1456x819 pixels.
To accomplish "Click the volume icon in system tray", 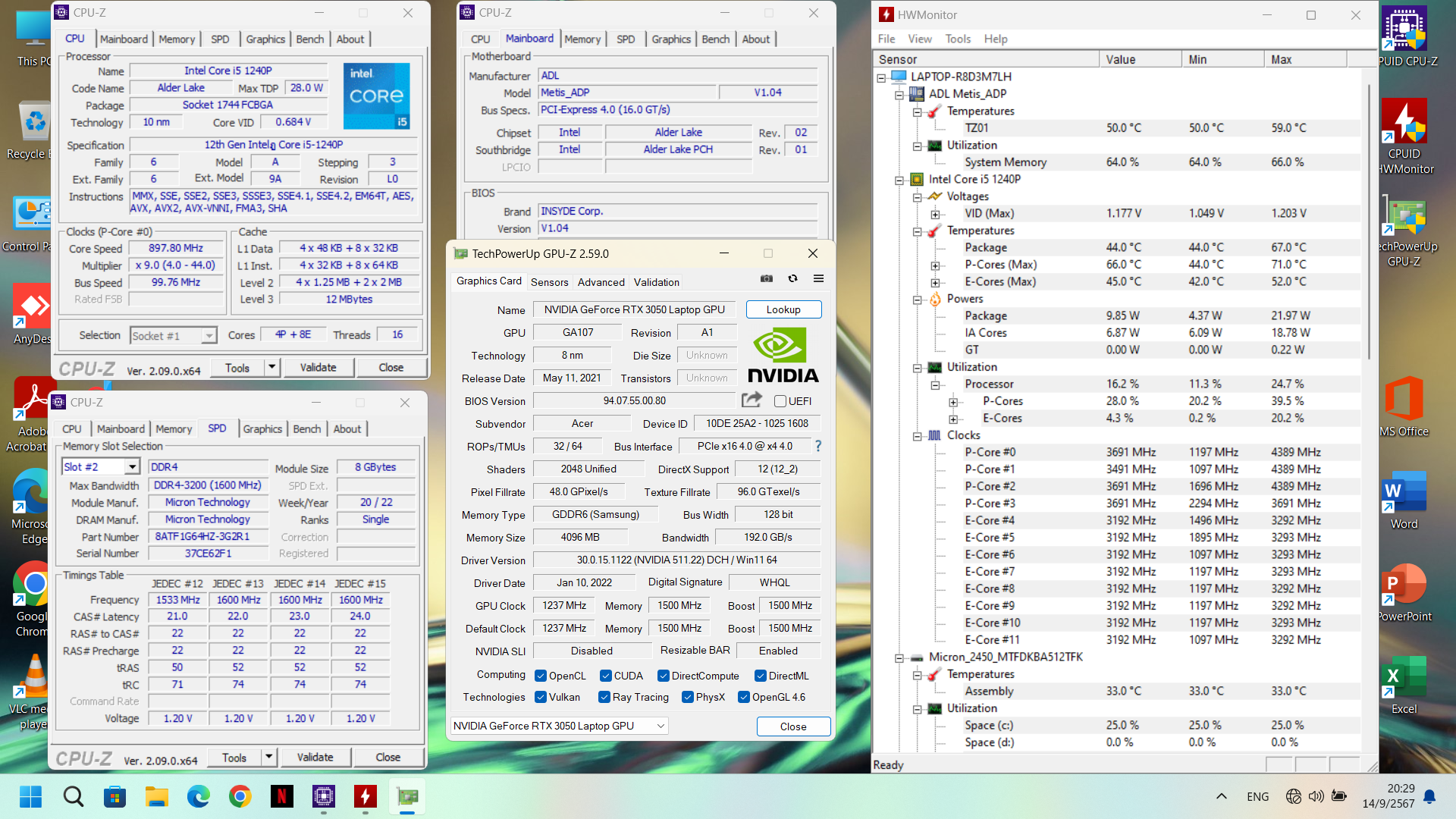I will point(1316,796).
